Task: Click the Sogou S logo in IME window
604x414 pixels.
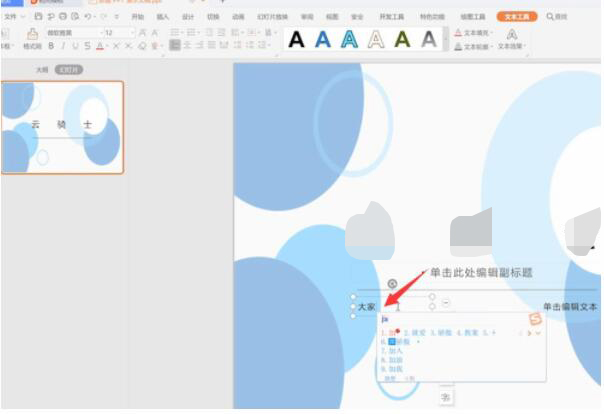Action: click(x=535, y=319)
